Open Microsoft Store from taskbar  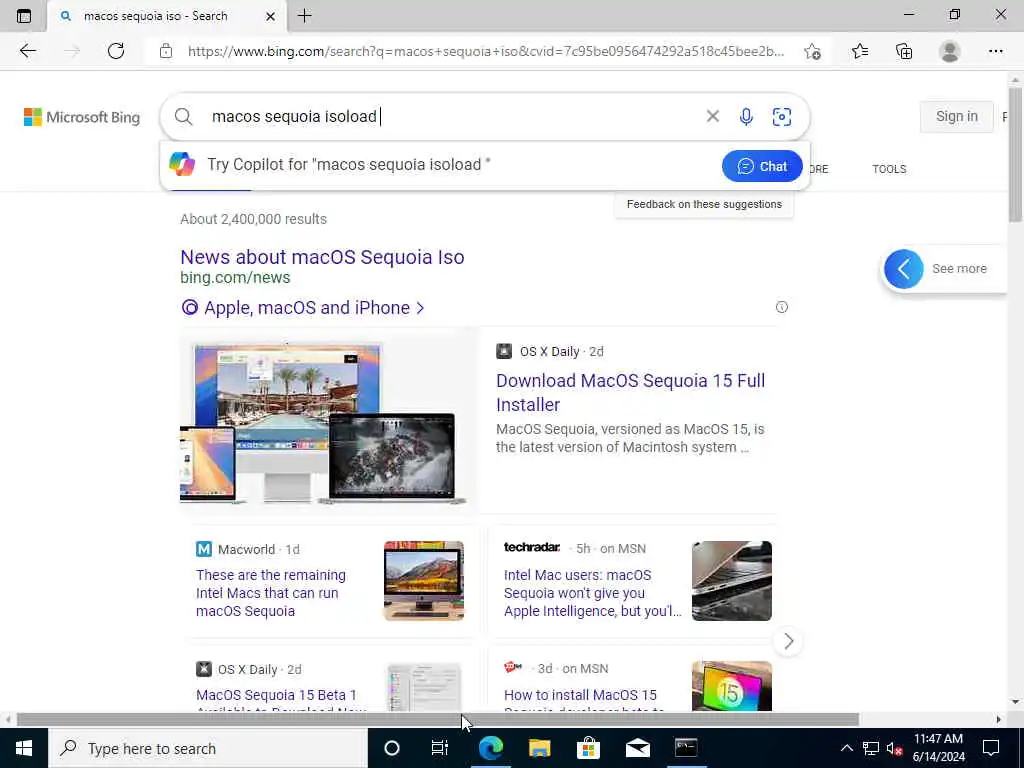588,748
